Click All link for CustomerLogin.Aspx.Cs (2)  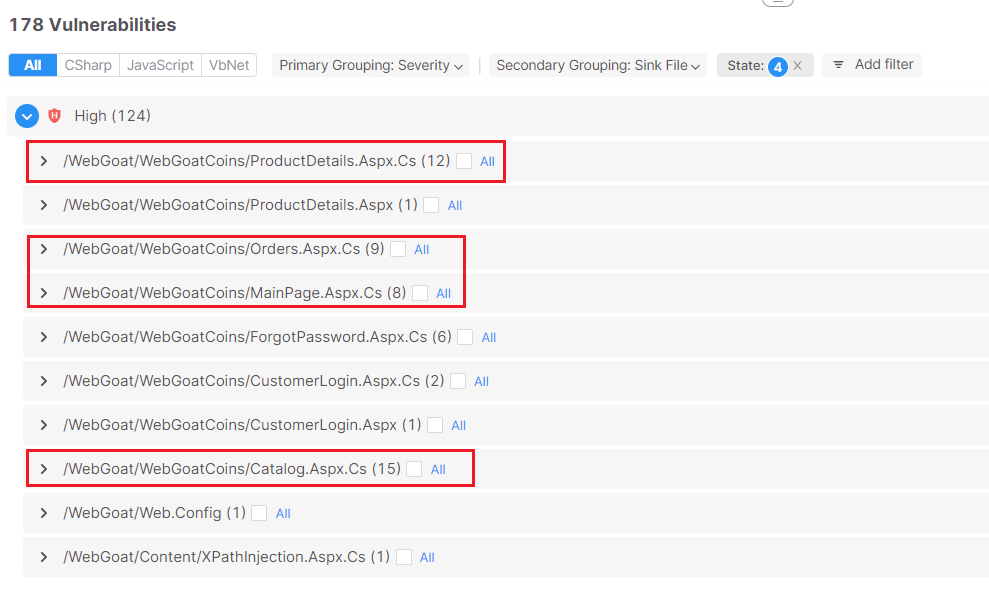(x=482, y=382)
